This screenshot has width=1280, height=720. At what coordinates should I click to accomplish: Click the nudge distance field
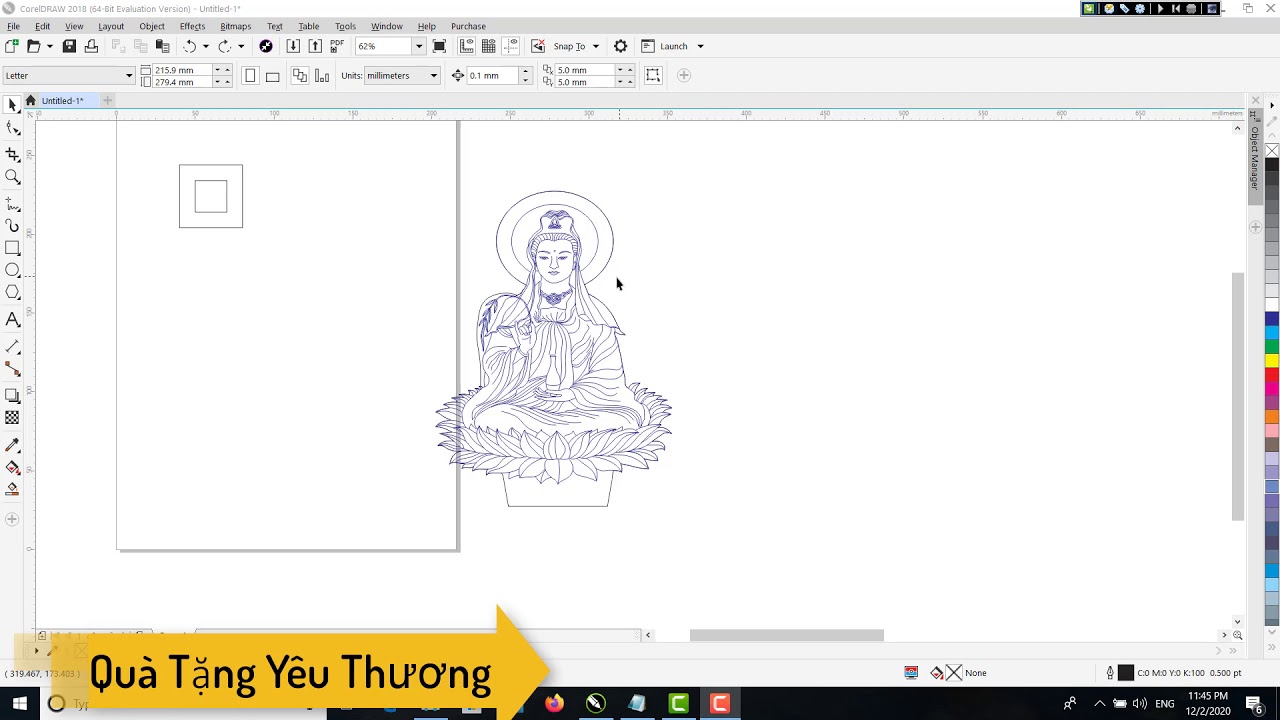pyautogui.click(x=493, y=75)
